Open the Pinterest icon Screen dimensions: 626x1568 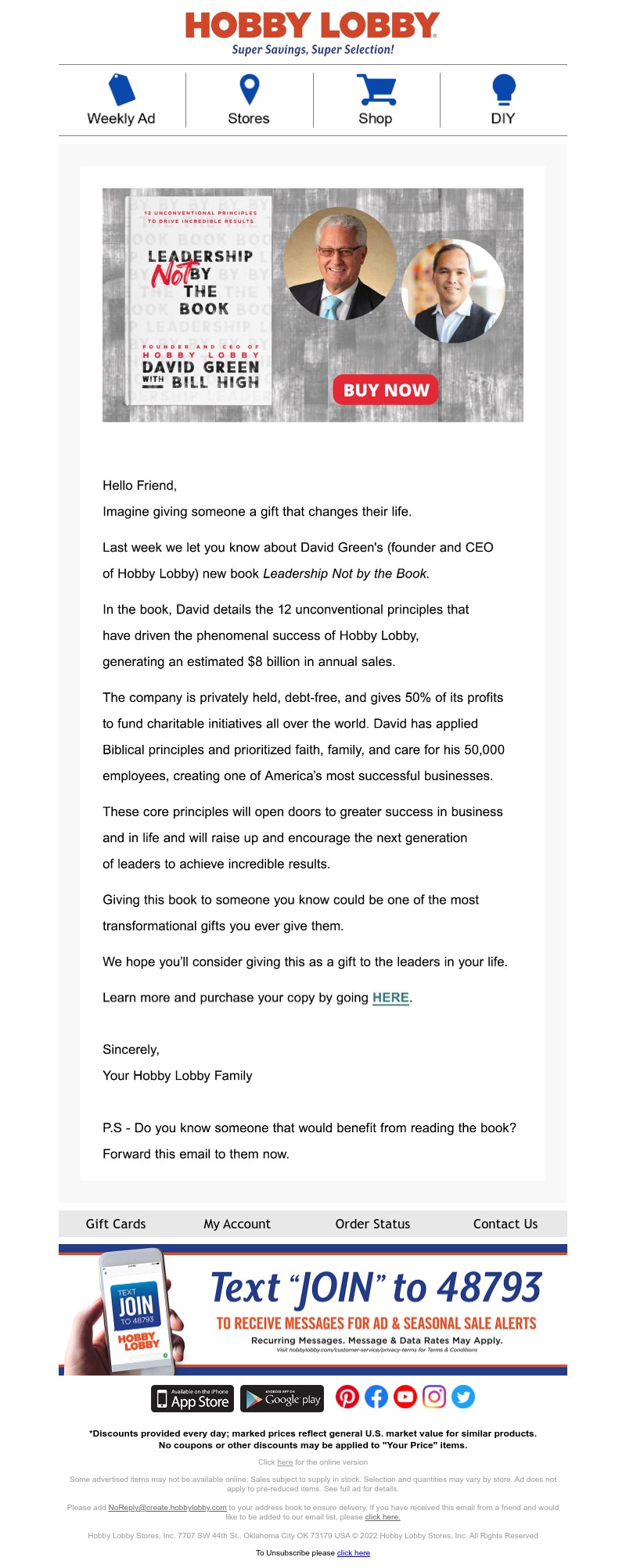tap(347, 1397)
